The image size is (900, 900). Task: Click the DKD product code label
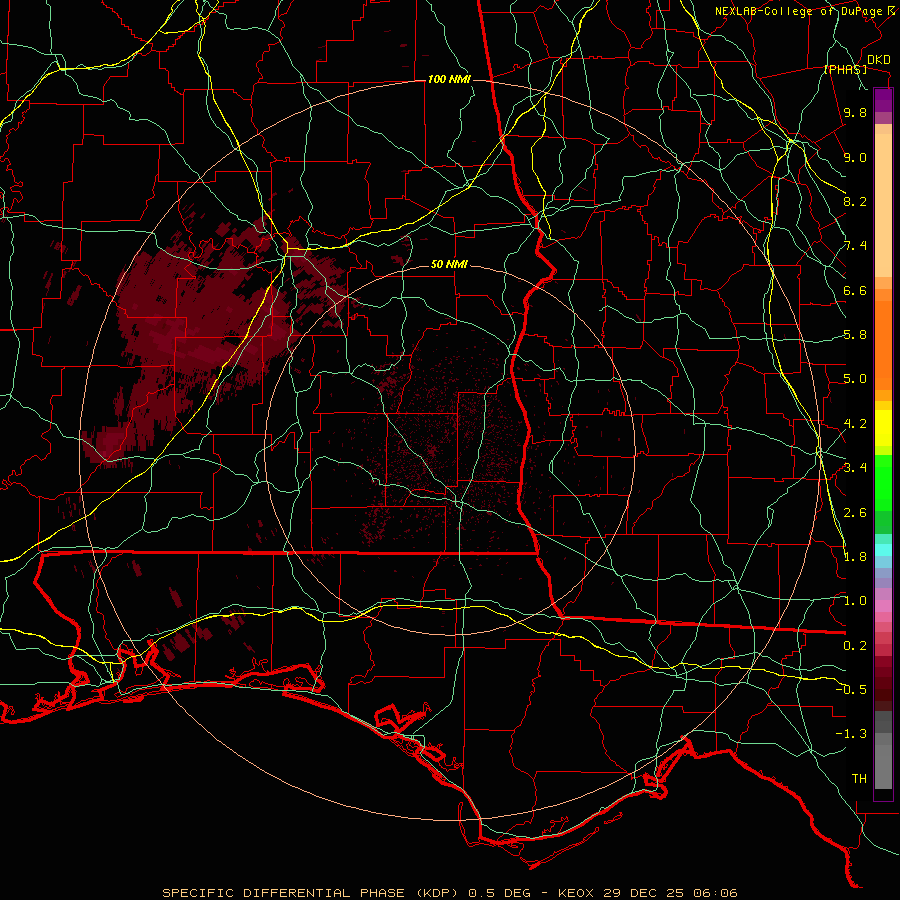pyautogui.click(x=879, y=60)
